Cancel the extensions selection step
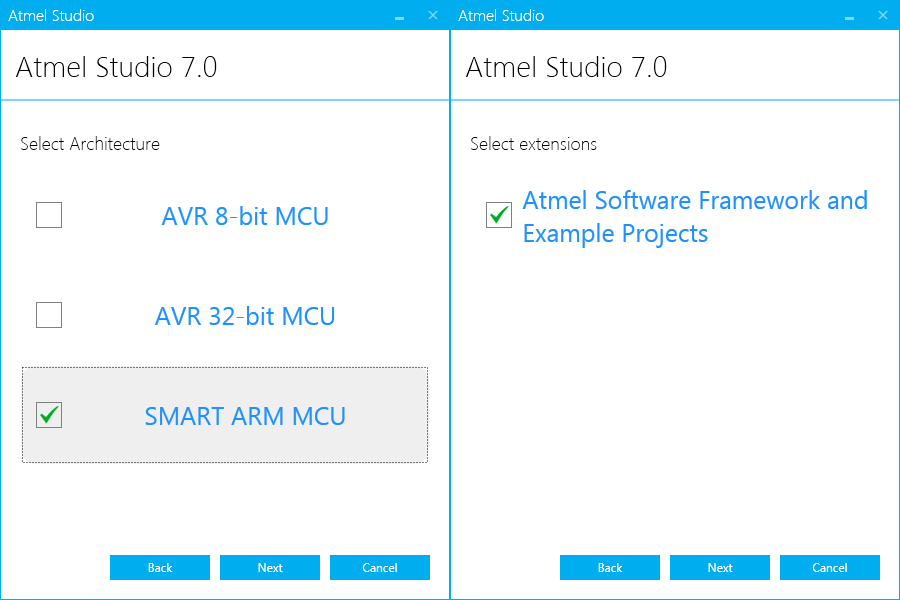This screenshot has height=600, width=900. pos(830,567)
